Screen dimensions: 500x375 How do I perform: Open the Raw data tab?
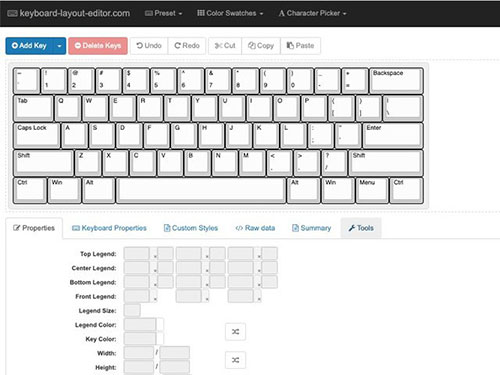[x=255, y=228]
